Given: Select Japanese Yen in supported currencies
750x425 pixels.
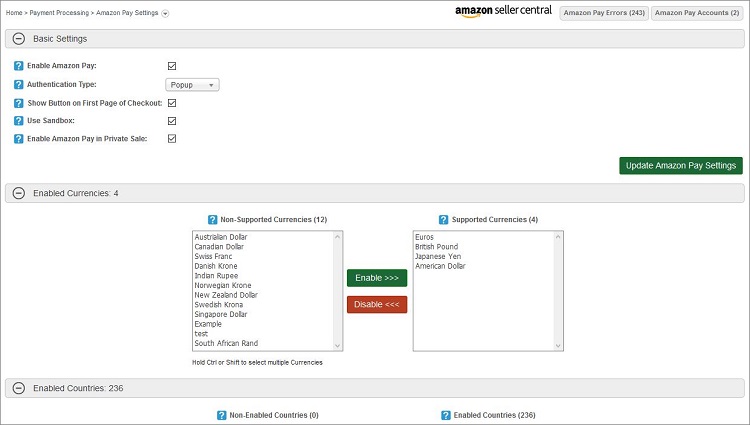Looking at the screenshot, I should click(x=438, y=256).
